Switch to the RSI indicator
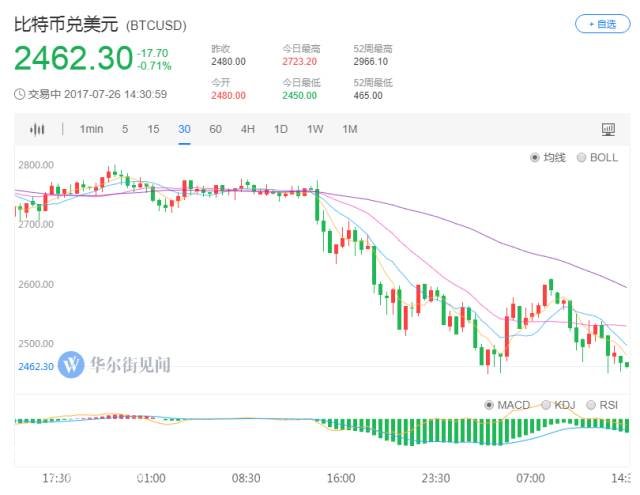 pyautogui.click(x=592, y=405)
